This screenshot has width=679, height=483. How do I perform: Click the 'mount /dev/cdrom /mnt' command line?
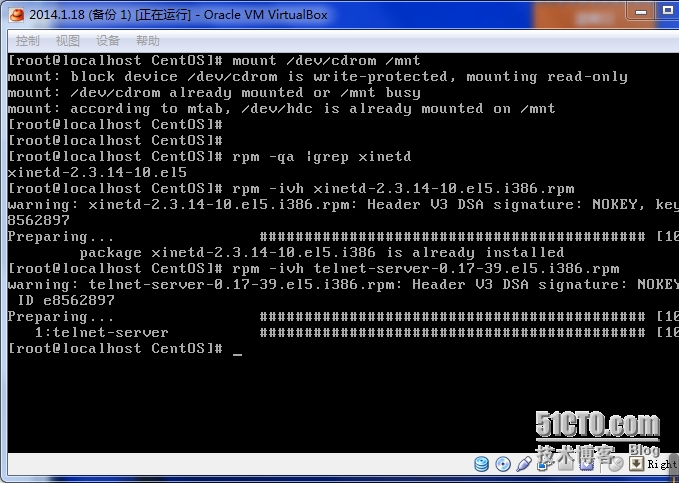214,61
